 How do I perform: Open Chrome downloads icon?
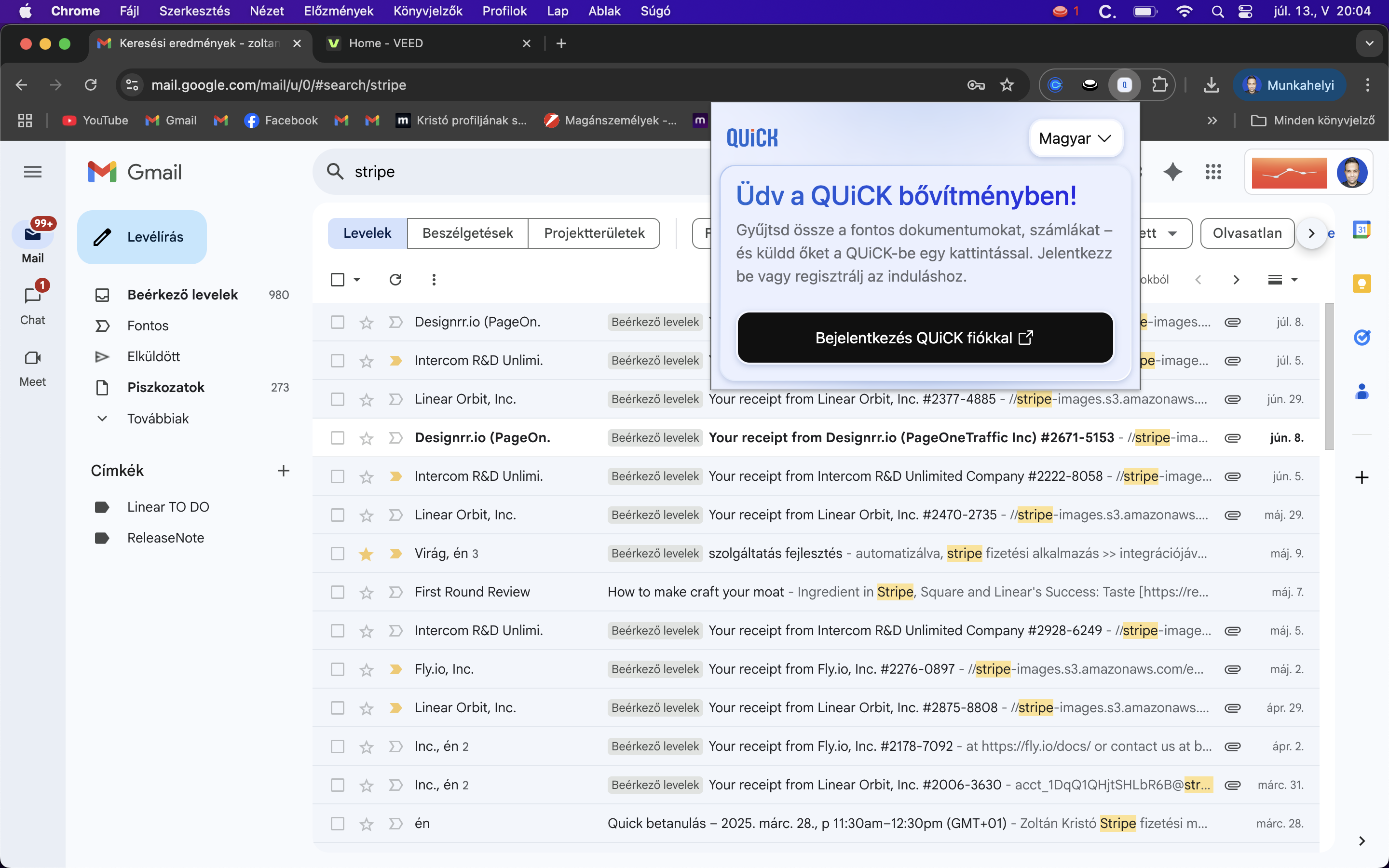tap(1212, 85)
